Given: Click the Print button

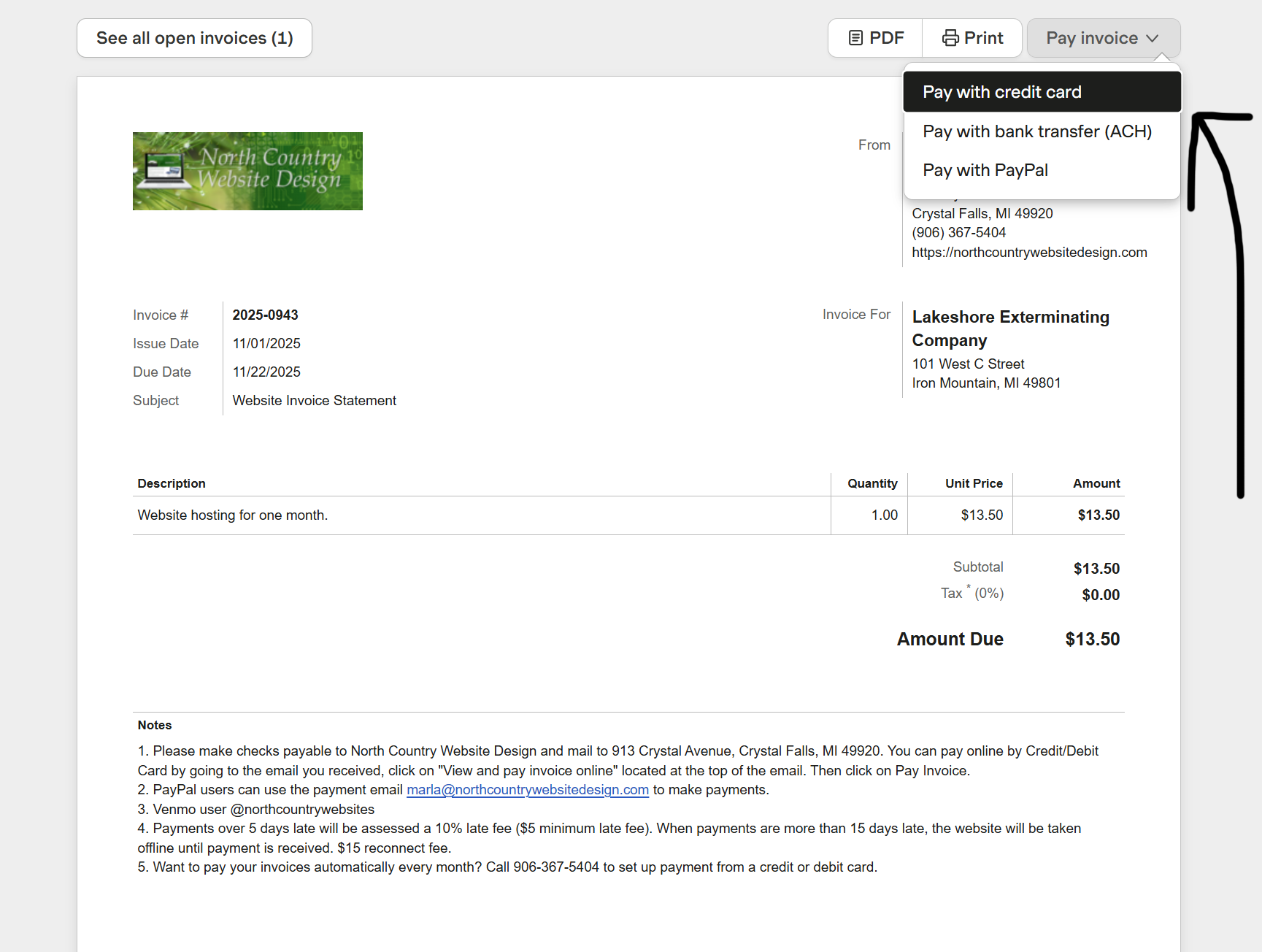Looking at the screenshot, I should 971,37.
